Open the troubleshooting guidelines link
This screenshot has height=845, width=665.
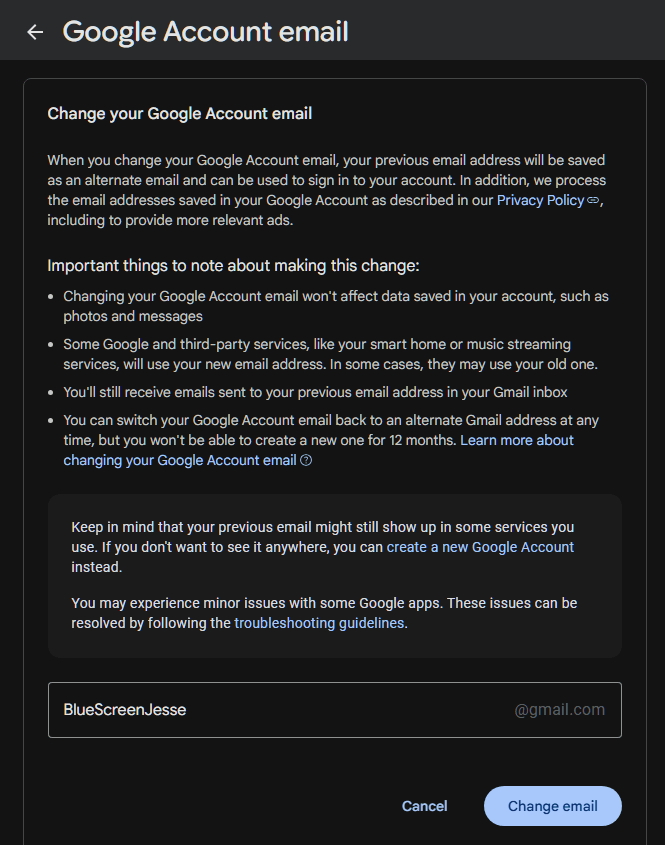click(318, 622)
